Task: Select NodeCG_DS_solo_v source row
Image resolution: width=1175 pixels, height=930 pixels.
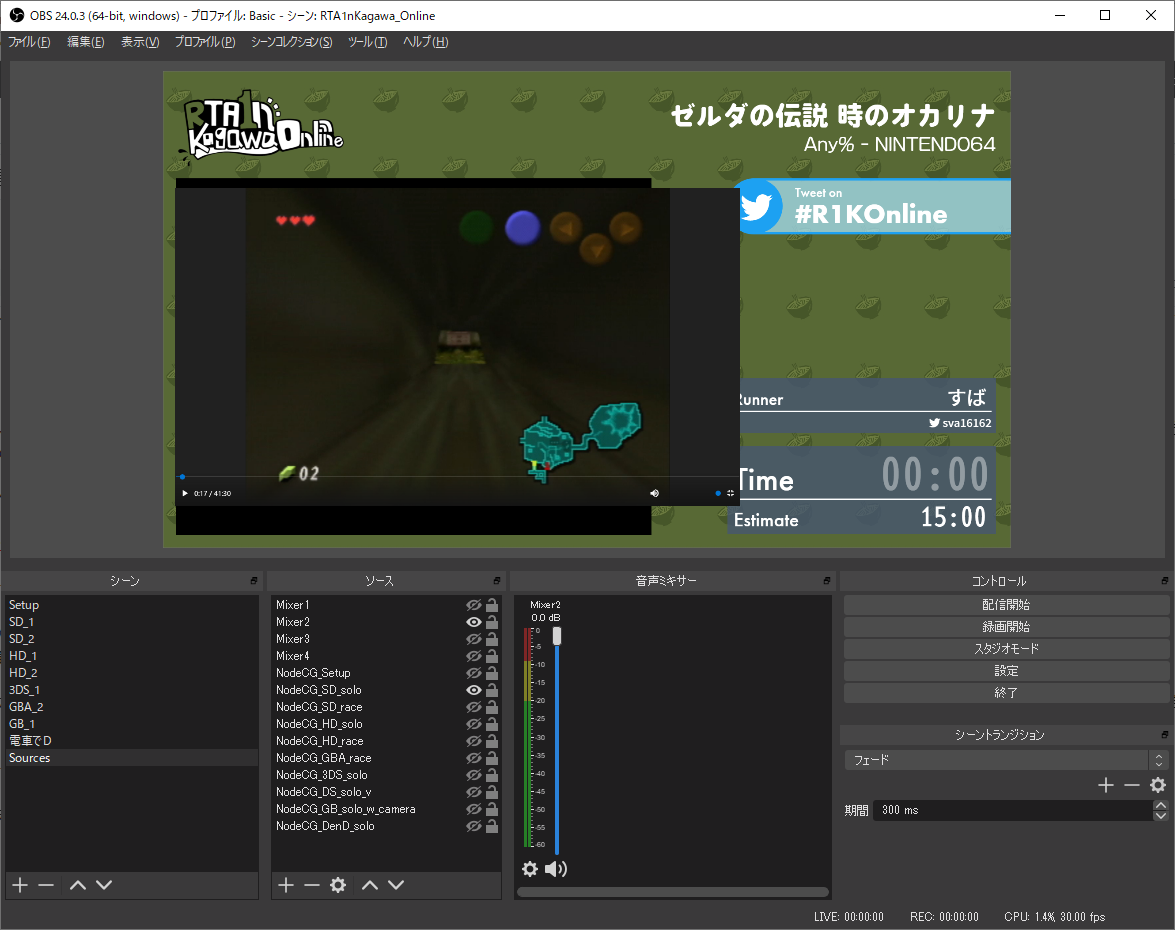Action: pyautogui.click(x=386, y=792)
